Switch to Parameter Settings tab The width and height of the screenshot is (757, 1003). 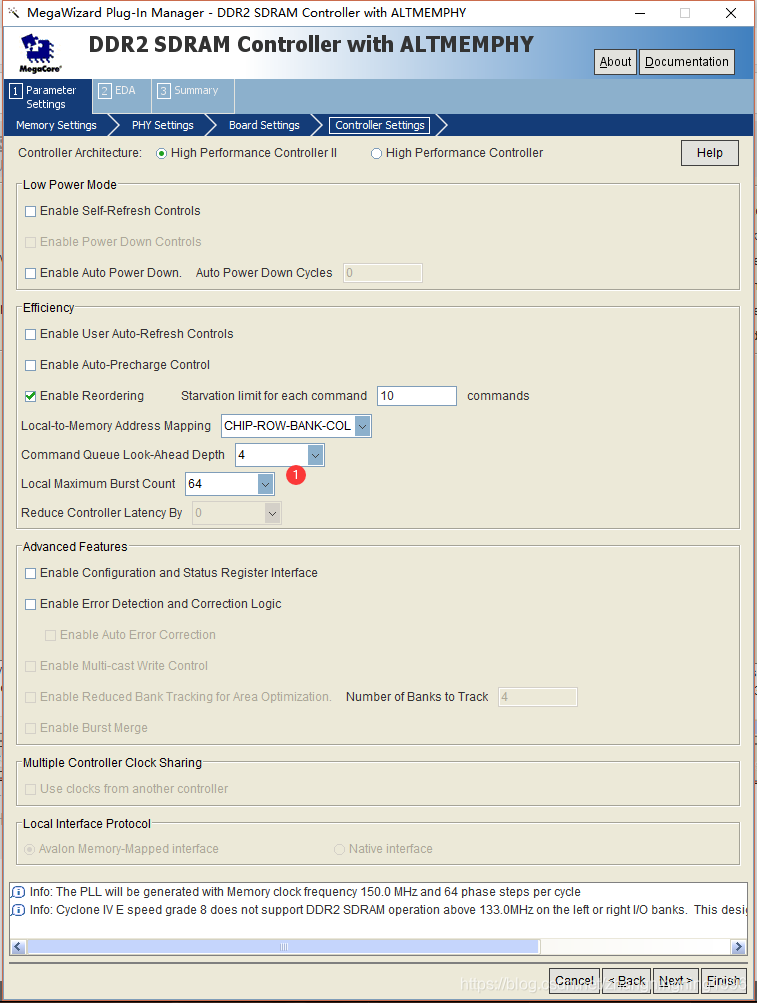pyautogui.click(x=48, y=97)
